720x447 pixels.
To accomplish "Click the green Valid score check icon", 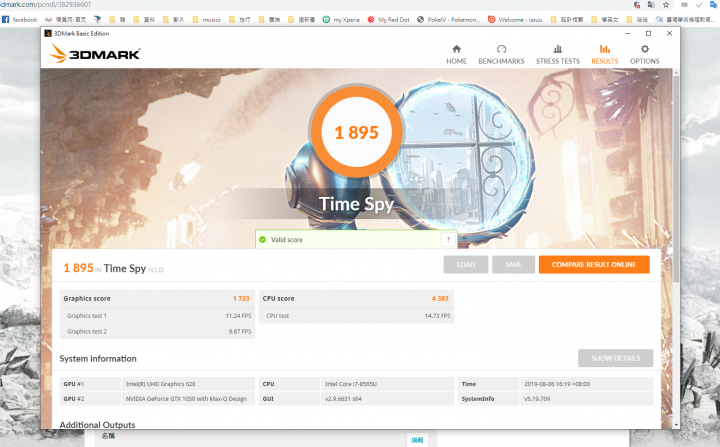I will pos(262,239).
